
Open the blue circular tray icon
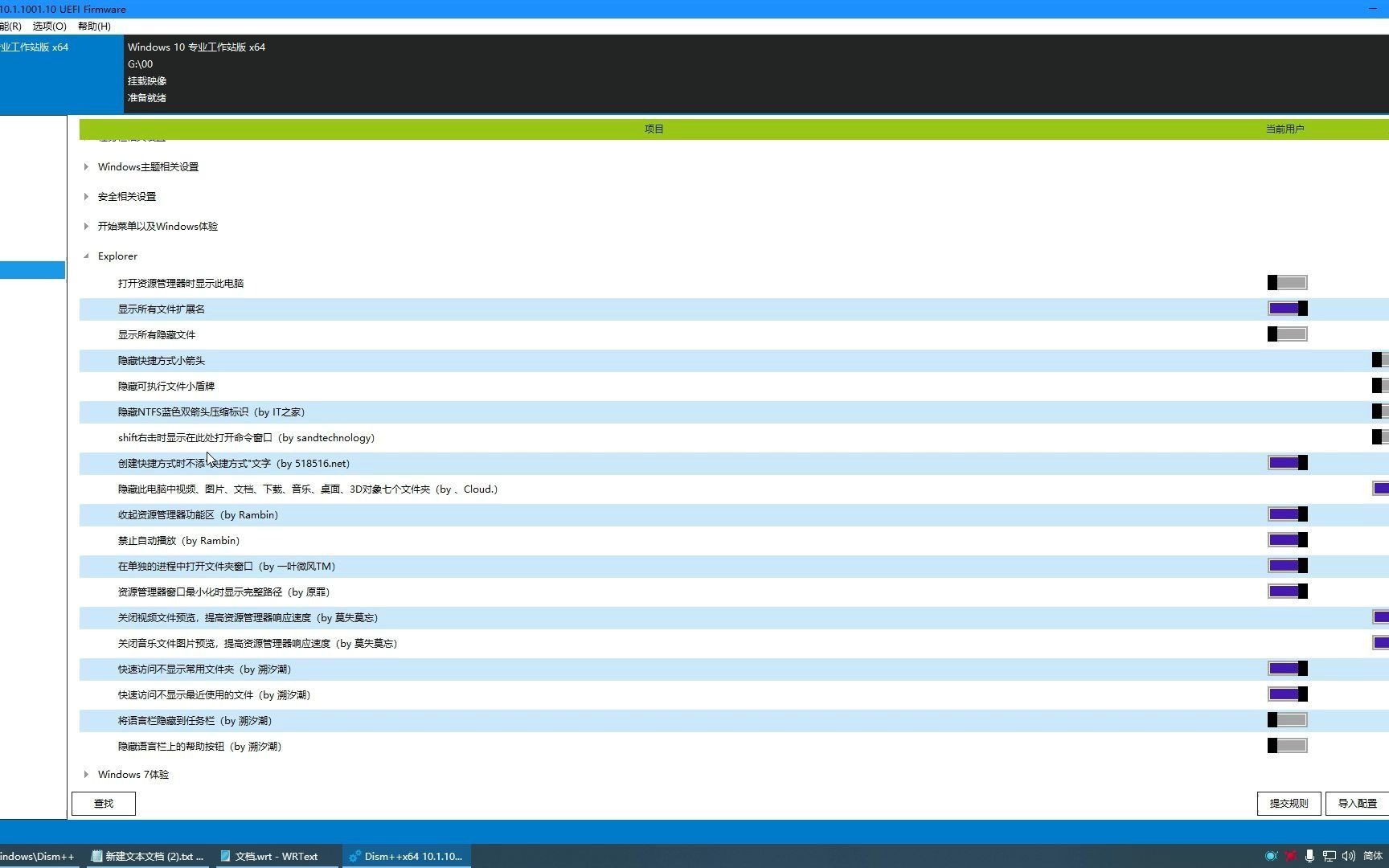(x=1271, y=856)
